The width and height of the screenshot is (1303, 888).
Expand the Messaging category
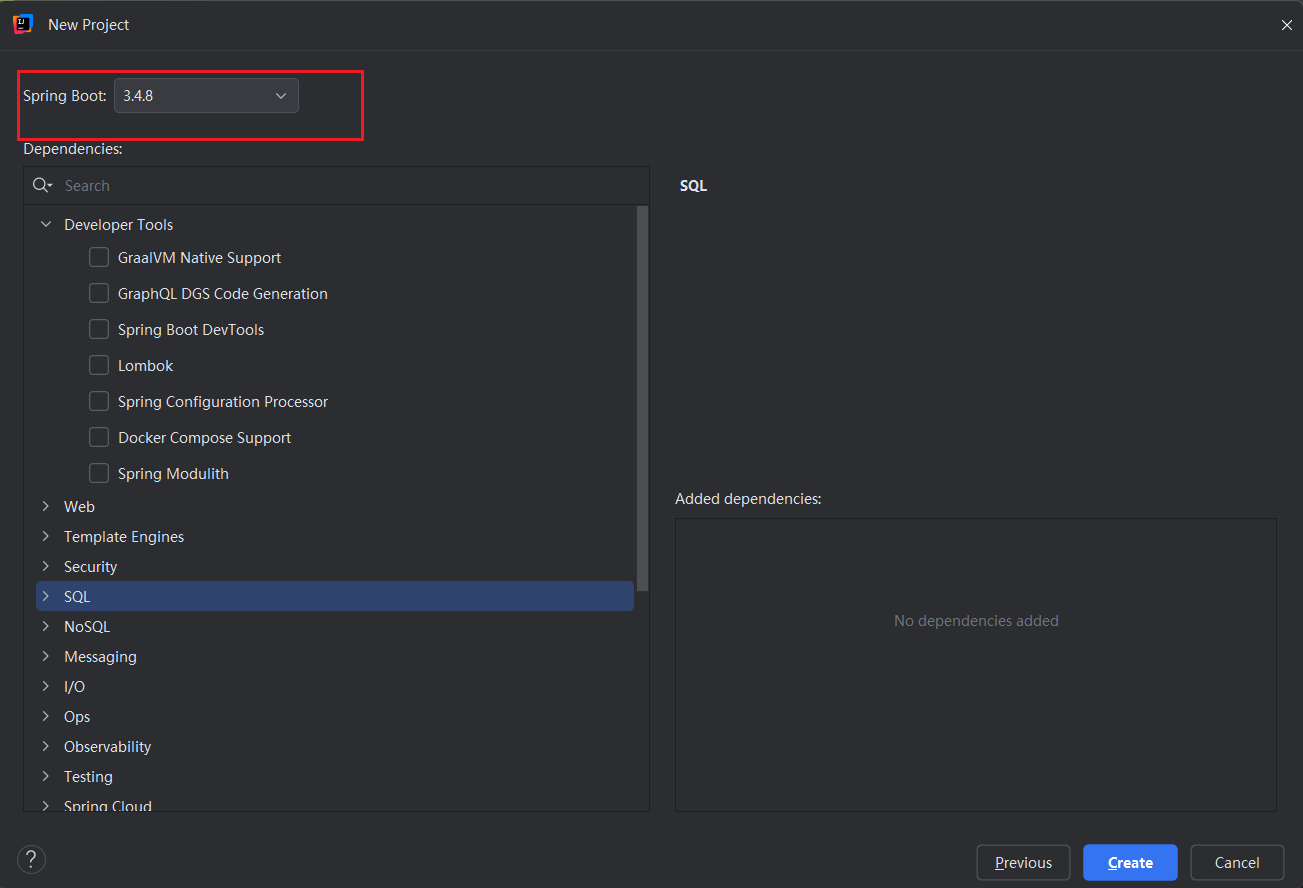pyautogui.click(x=45, y=656)
